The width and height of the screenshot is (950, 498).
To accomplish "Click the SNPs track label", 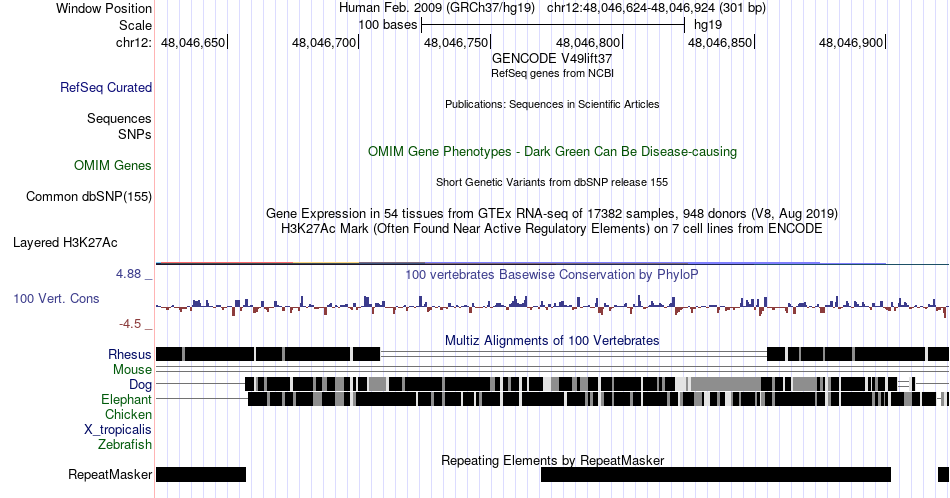I will (x=135, y=134).
